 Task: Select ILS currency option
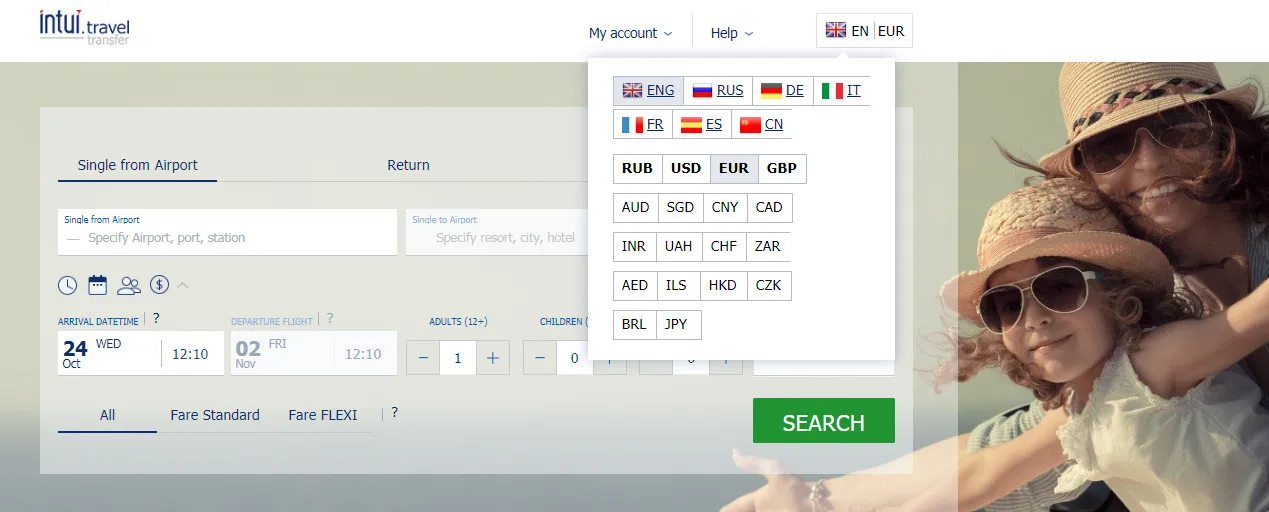click(x=677, y=285)
